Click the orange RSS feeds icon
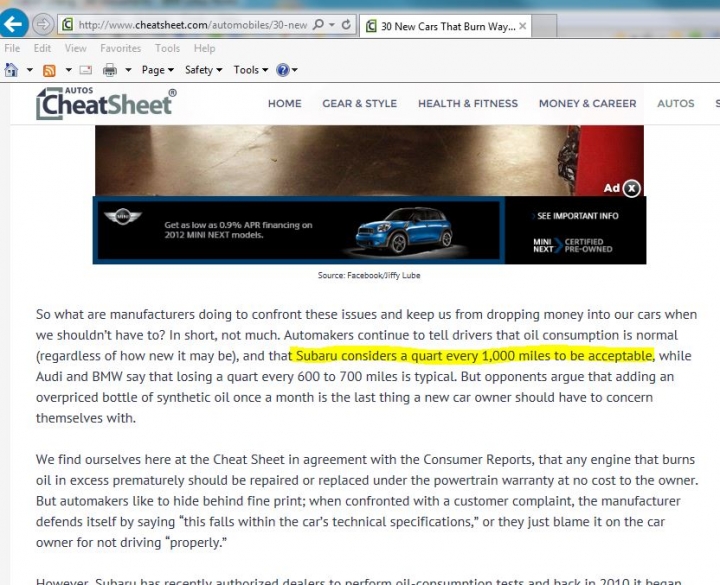This screenshot has width=720, height=585. 49,70
